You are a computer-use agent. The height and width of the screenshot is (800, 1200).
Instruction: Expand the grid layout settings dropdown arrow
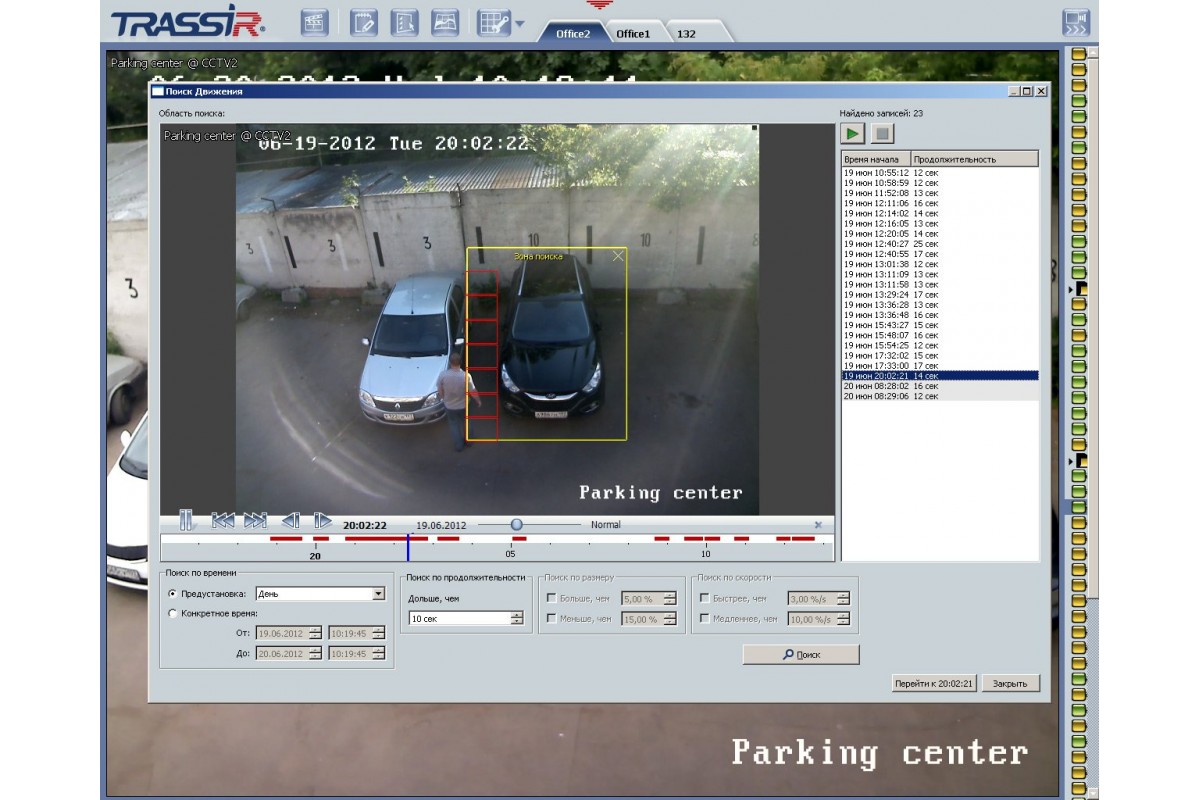519,23
